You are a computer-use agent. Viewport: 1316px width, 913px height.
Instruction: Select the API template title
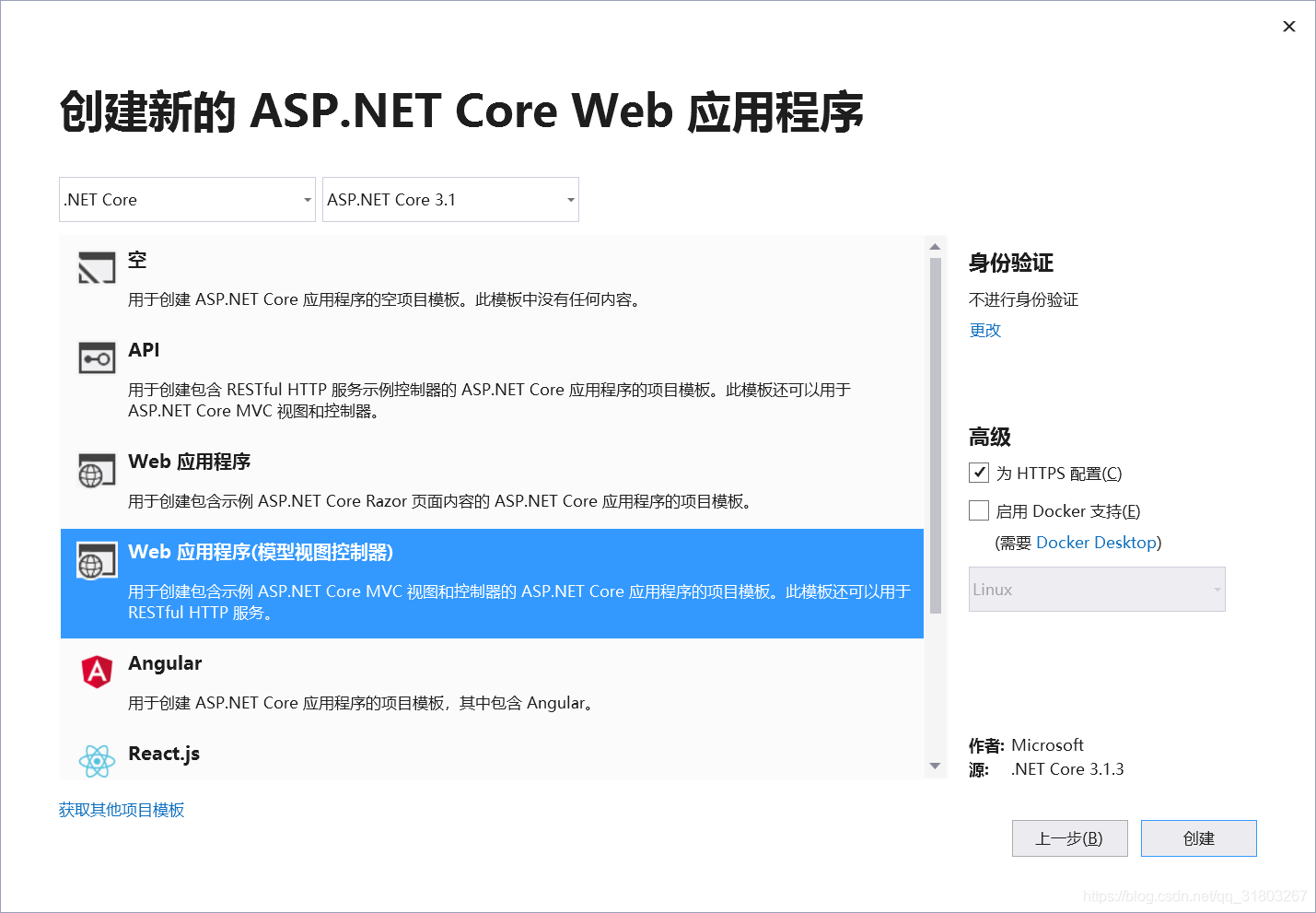pos(144,350)
